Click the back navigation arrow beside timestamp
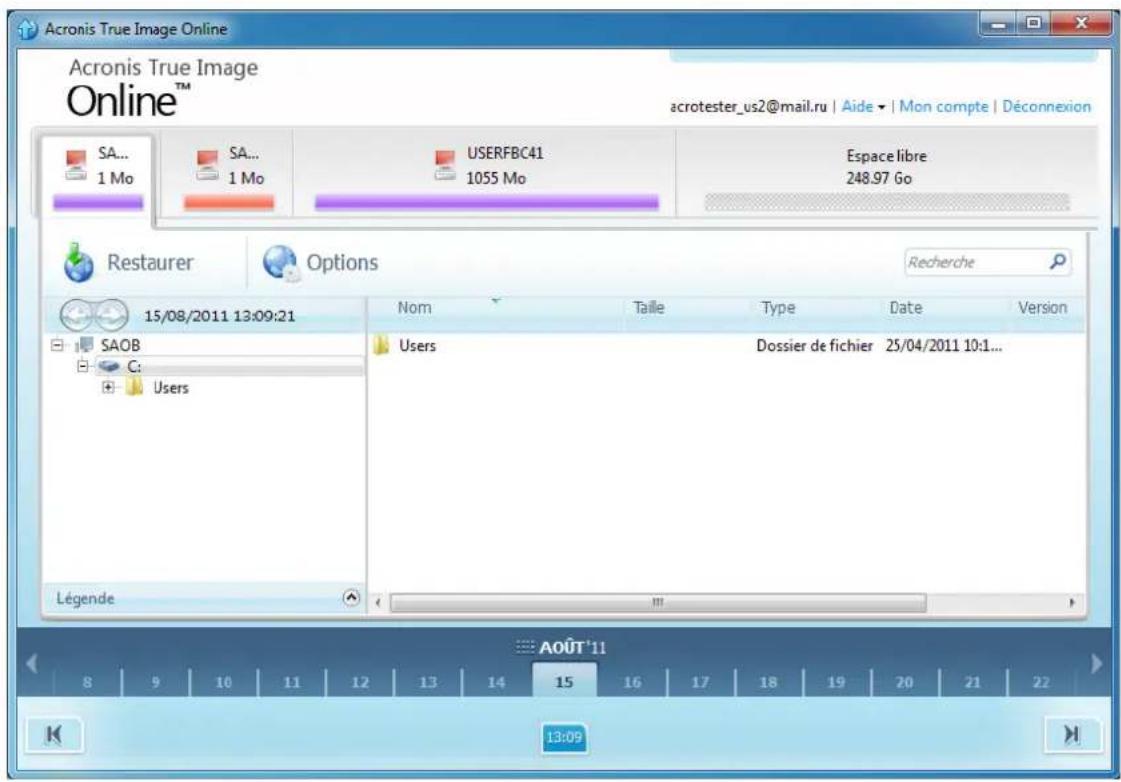The width and height of the screenshot is (1121, 782). [x=76, y=315]
